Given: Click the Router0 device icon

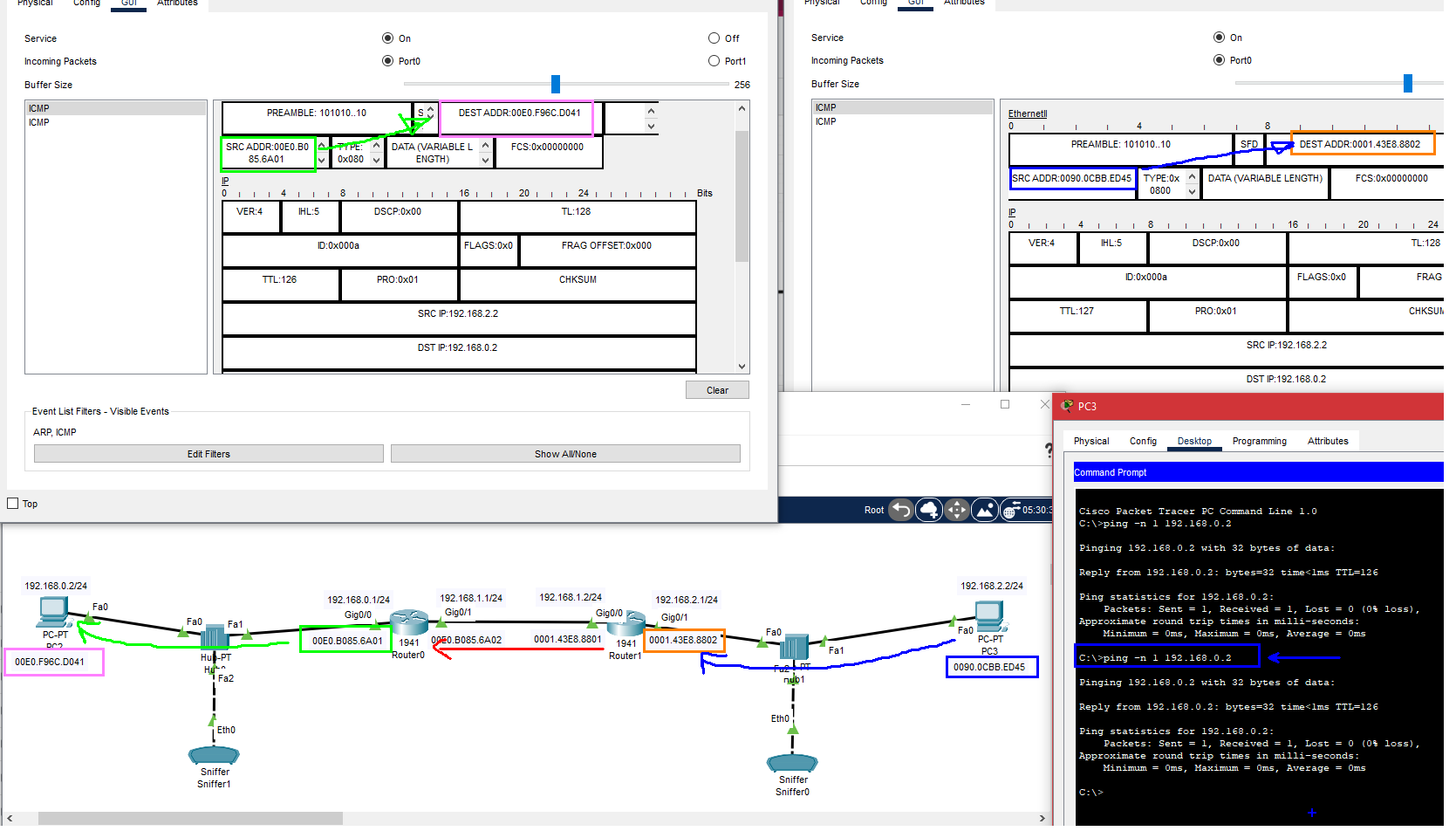Looking at the screenshot, I should pos(408,622).
